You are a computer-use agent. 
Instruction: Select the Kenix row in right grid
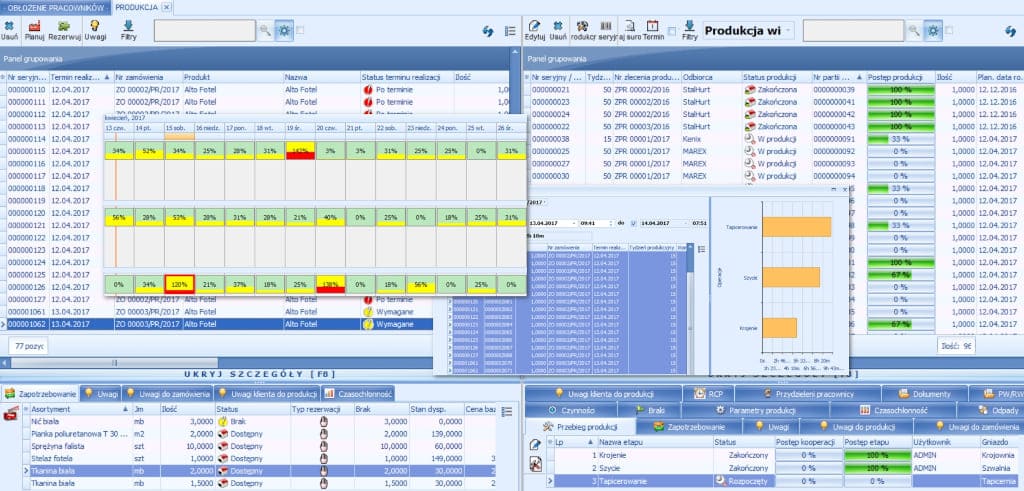coord(774,139)
